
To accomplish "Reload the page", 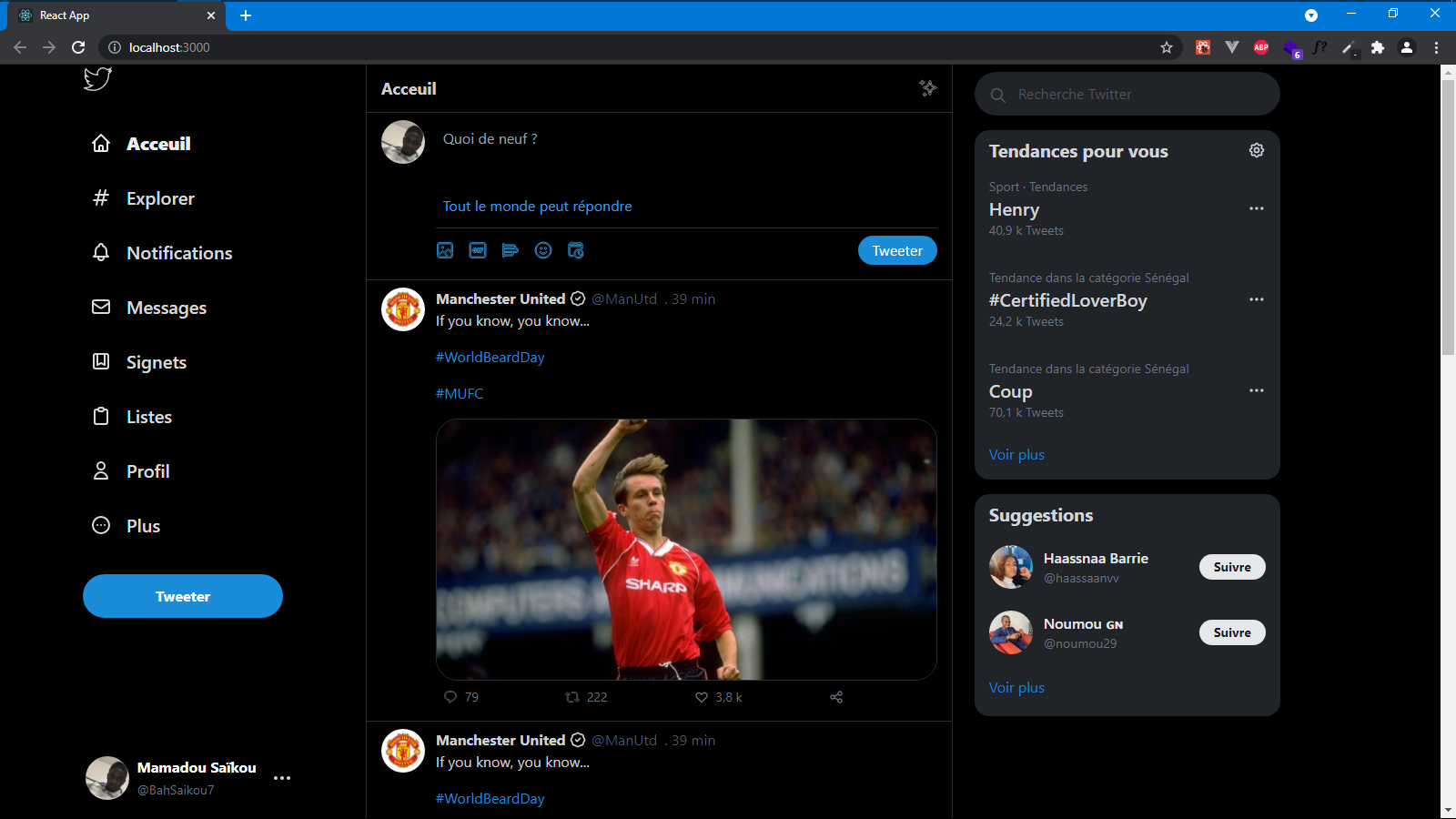I will [x=78, y=47].
